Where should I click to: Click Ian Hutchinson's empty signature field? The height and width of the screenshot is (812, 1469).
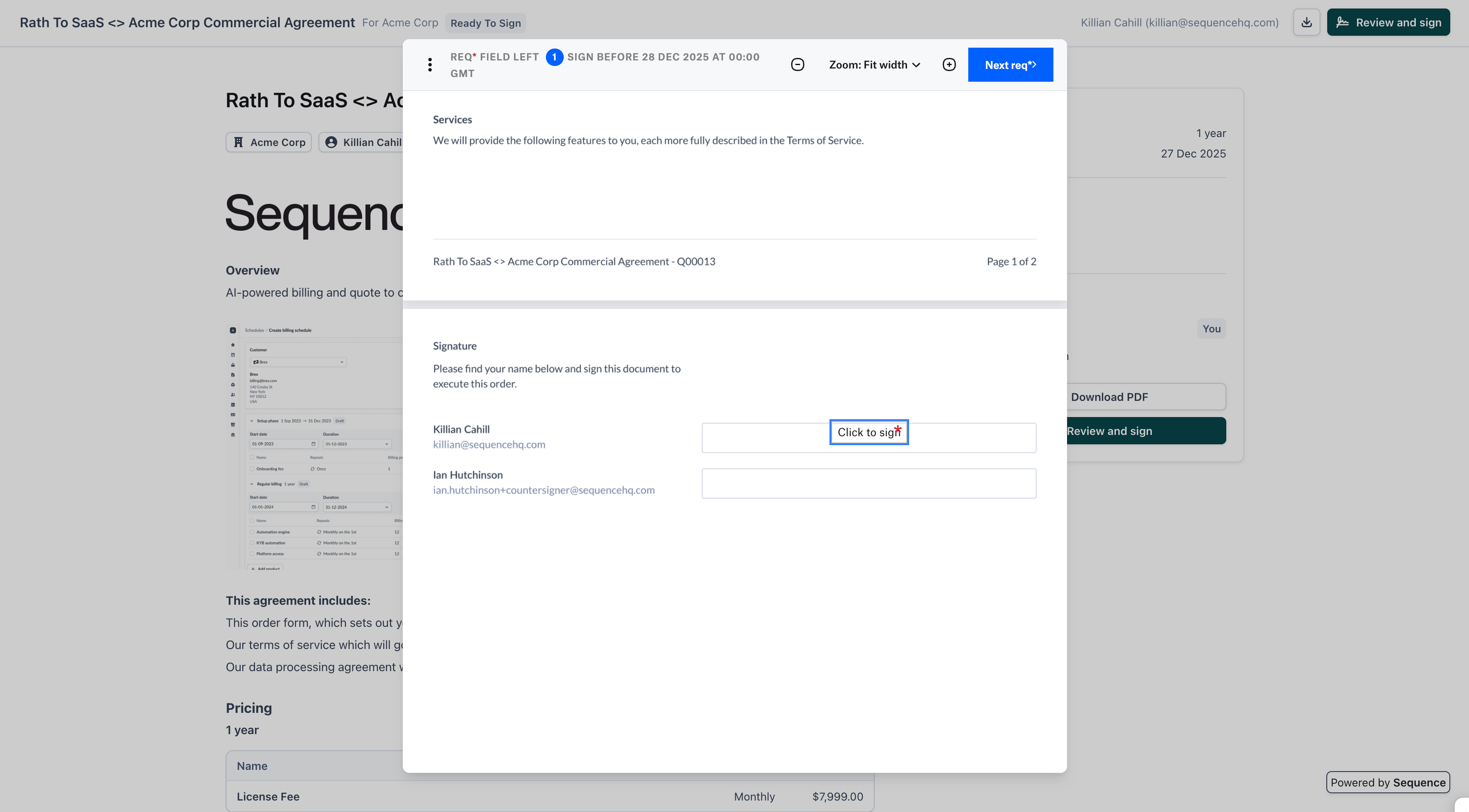click(869, 483)
